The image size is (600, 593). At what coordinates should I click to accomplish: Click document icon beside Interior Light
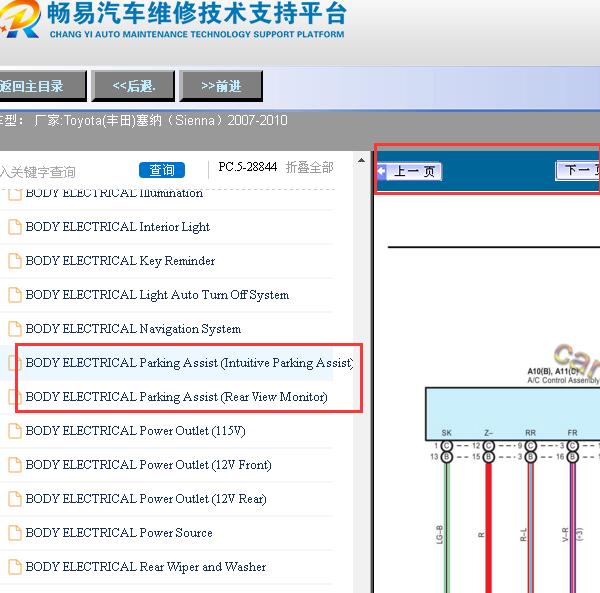(x=15, y=227)
